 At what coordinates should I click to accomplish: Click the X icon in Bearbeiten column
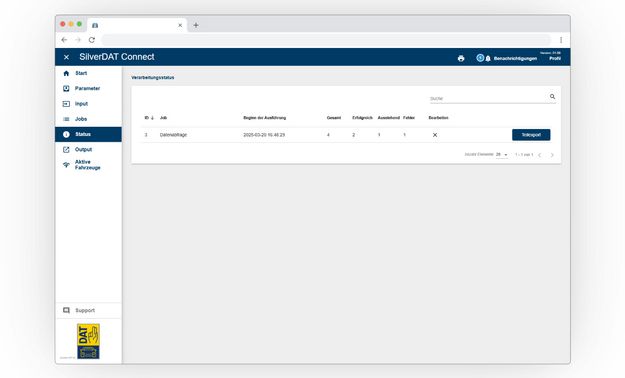point(435,135)
